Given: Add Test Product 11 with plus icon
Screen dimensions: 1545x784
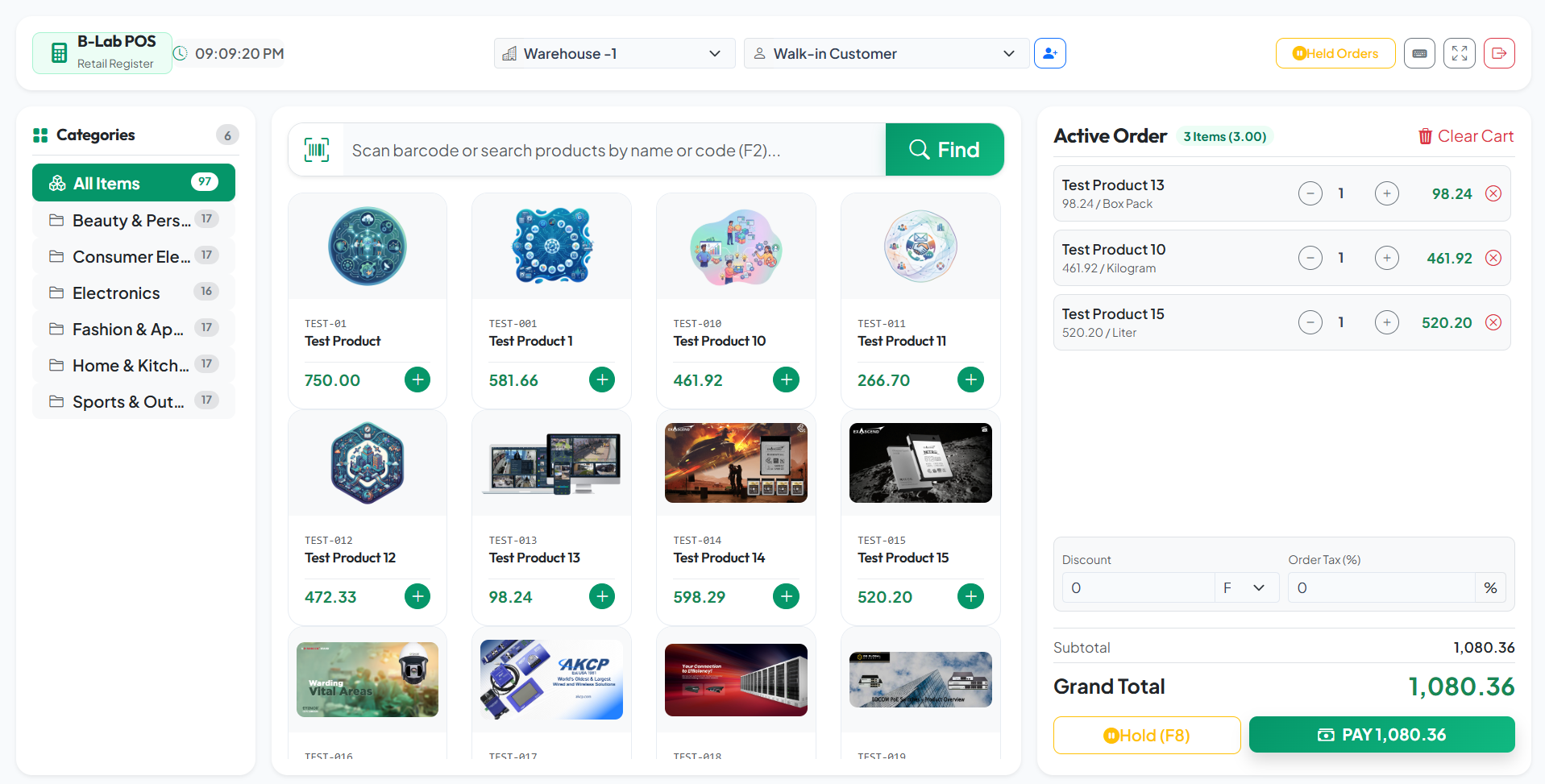Looking at the screenshot, I should (970, 380).
